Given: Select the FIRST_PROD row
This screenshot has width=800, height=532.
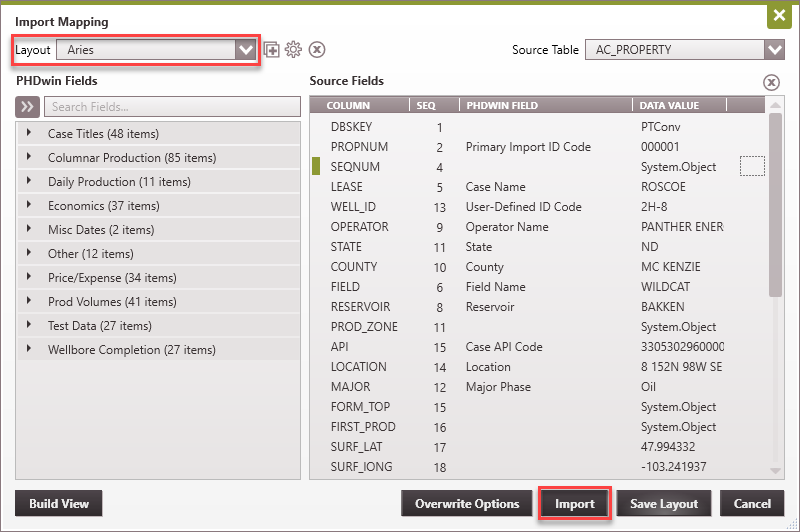Looking at the screenshot, I should pyautogui.click(x=537, y=426).
